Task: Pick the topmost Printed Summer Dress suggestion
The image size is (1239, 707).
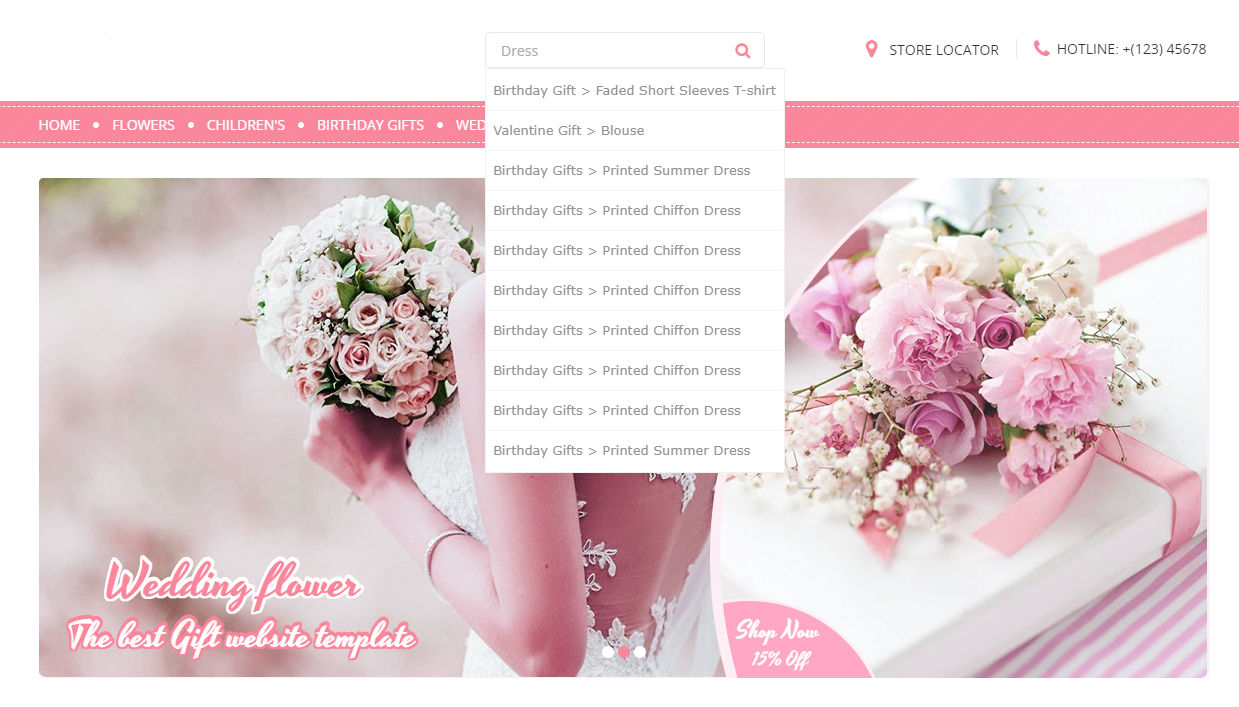Action: coord(621,170)
